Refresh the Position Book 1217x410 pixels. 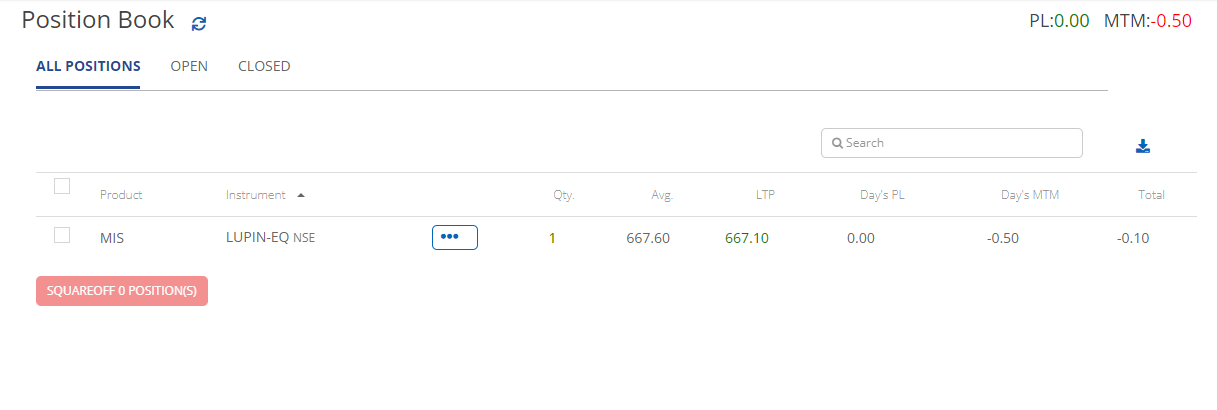coord(199,23)
